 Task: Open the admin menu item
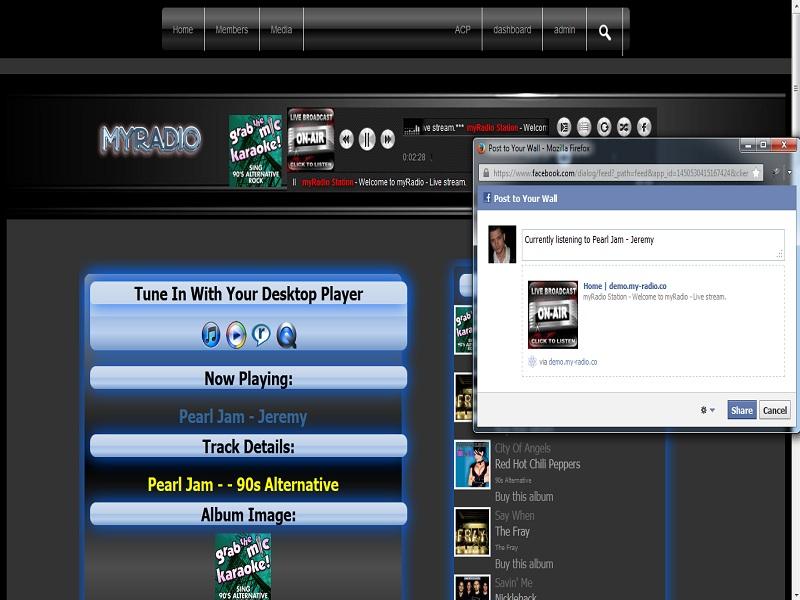click(x=564, y=30)
